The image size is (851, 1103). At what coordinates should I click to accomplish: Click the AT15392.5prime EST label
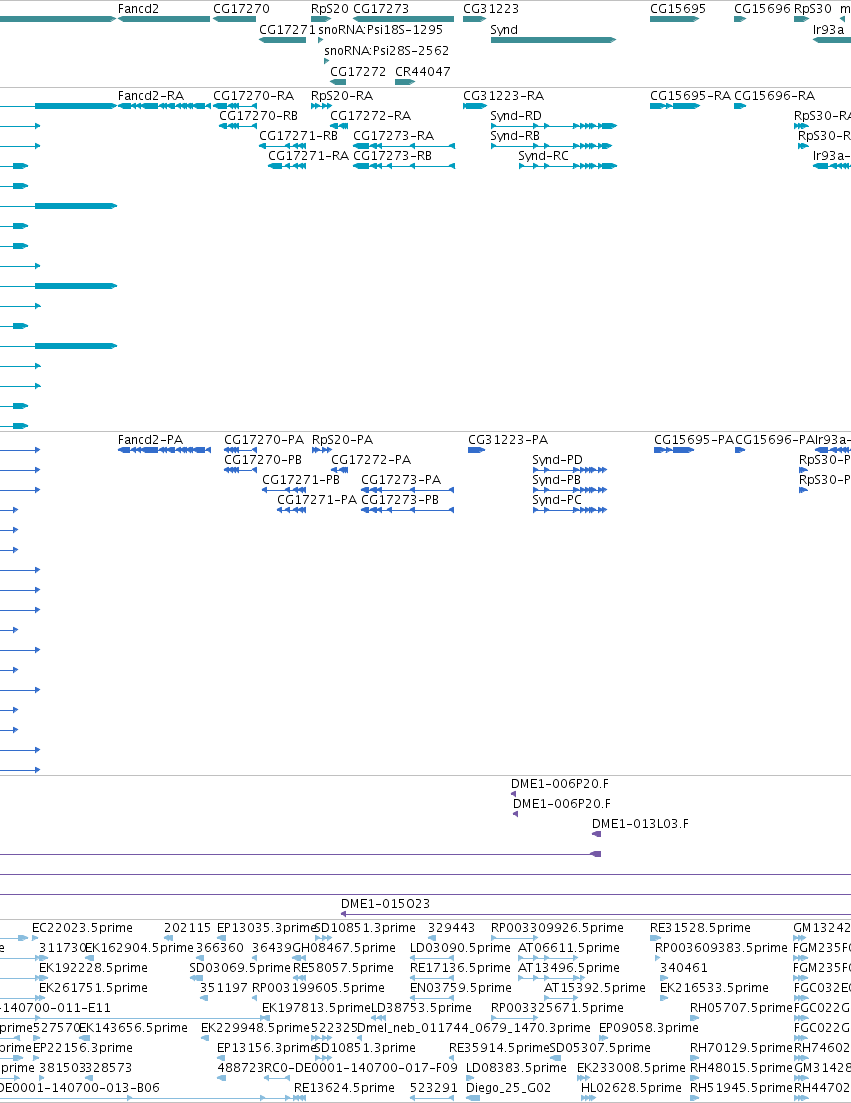point(594,988)
